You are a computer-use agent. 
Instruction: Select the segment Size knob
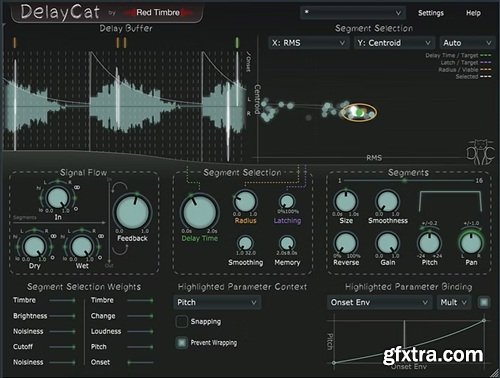pos(346,201)
